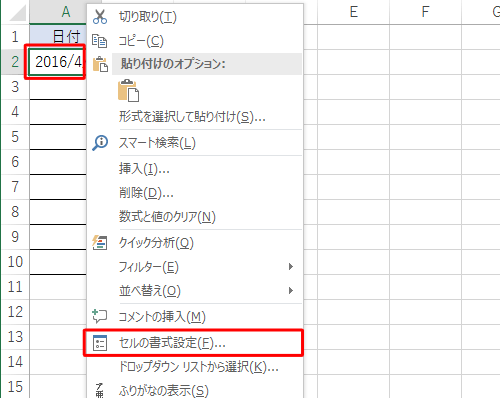The width and height of the screenshot is (500, 398).
Task: Select cell A2 with date 2016/4
Action: click(57, 62)
